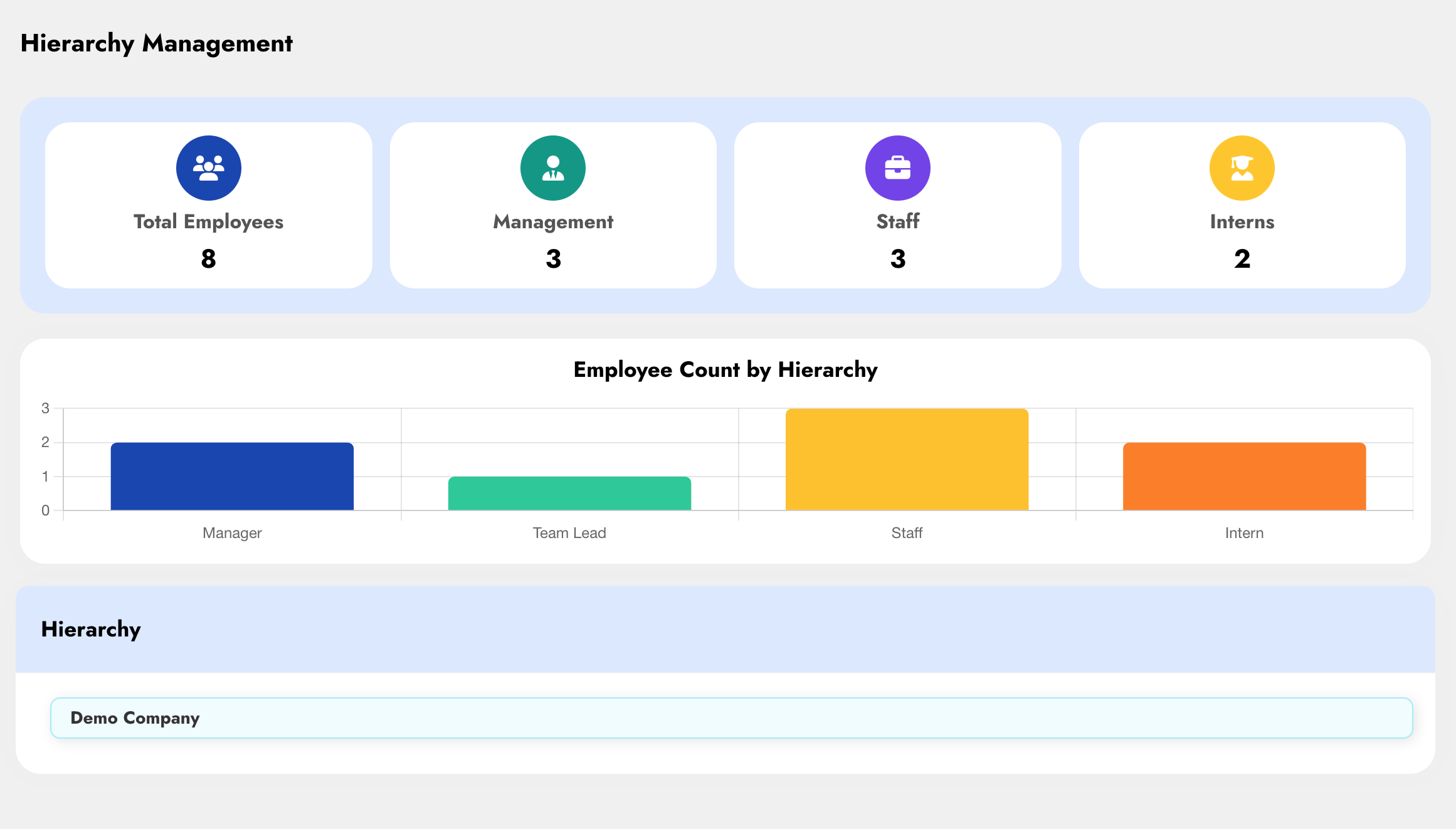
Task: Click the Staff card count 3
Action: click(897, 259)
